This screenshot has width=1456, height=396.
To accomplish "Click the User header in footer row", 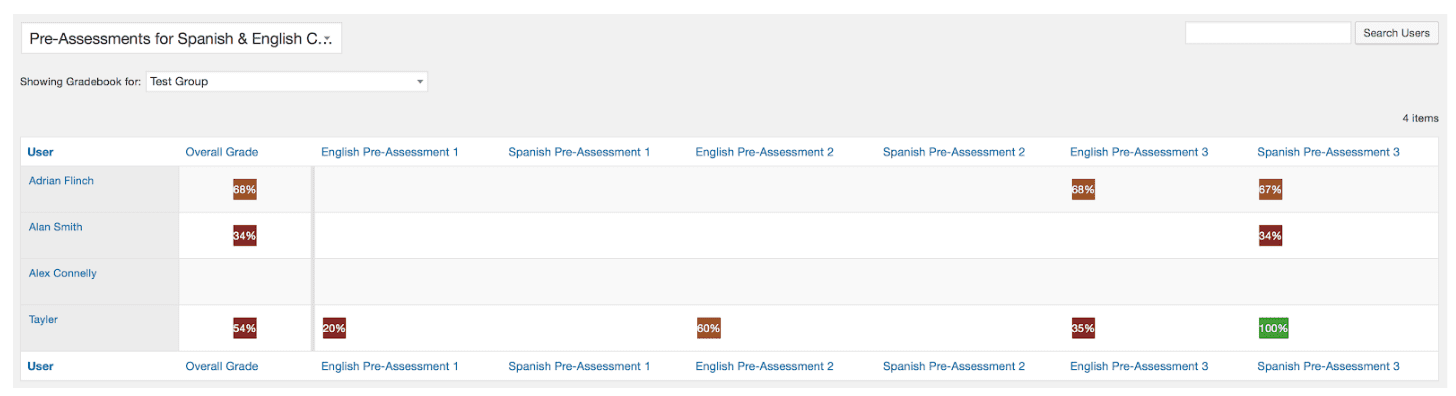I will coord(41,366).
